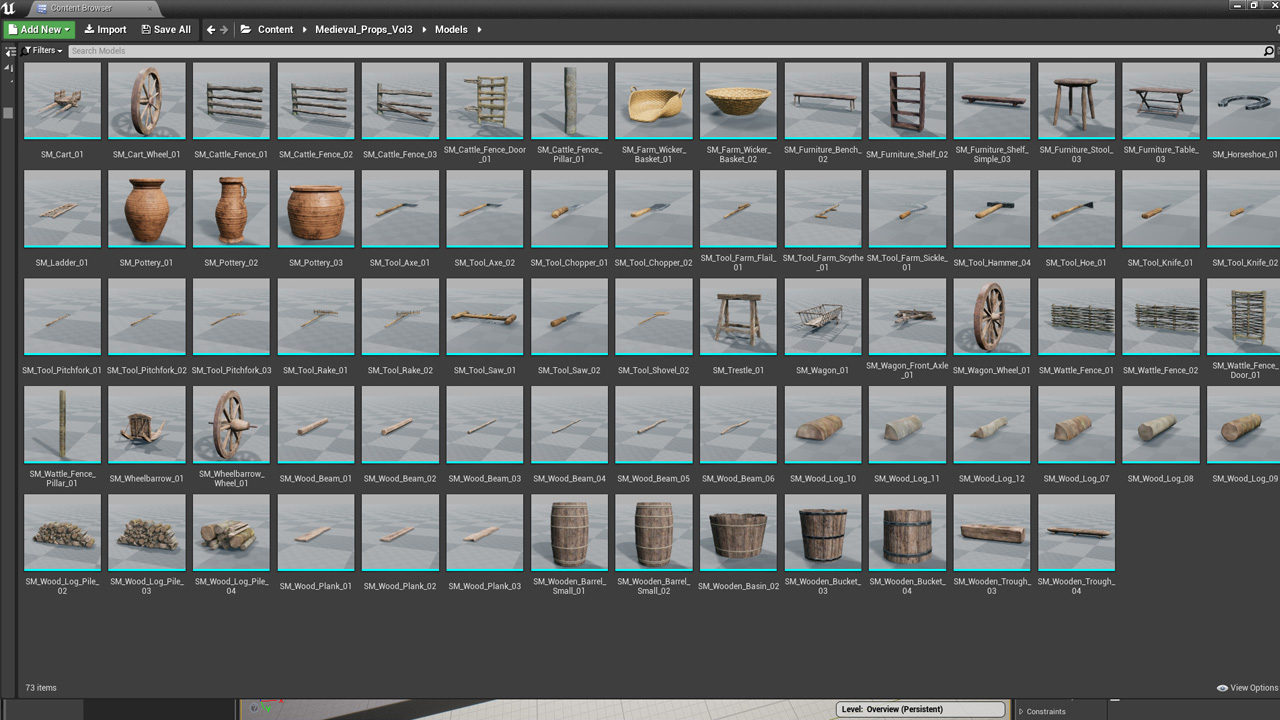Image resolution: width=1280 pixels, height=720 pixels.
Task: Click the Unreal Engine logo icon
Action: (9, 8)
